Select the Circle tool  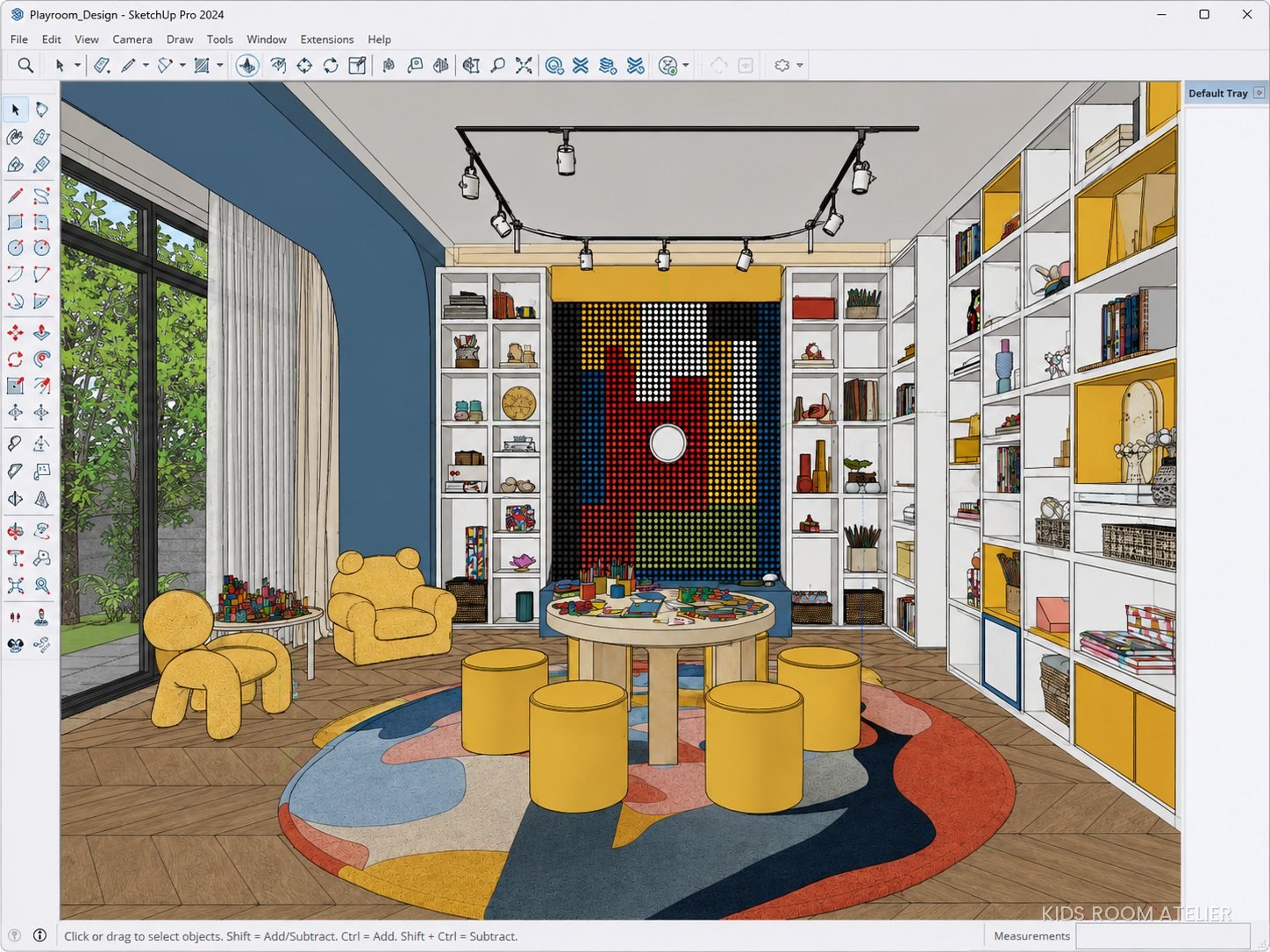15,248
